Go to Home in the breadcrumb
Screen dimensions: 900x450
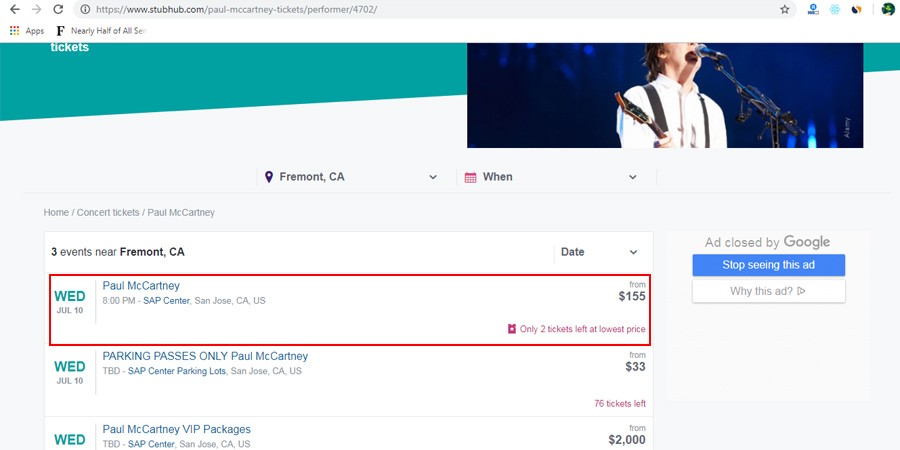[x=56, y=213]
